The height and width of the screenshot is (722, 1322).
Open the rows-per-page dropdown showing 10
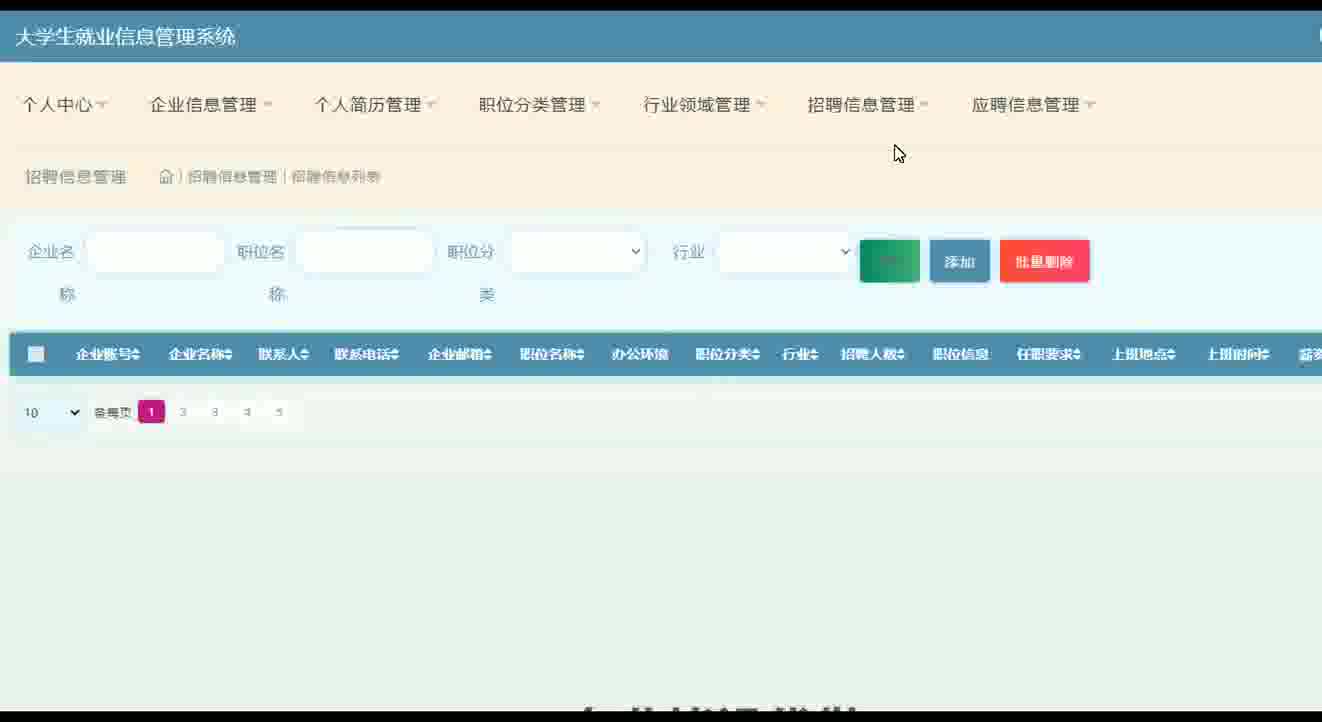coord(51,412)
